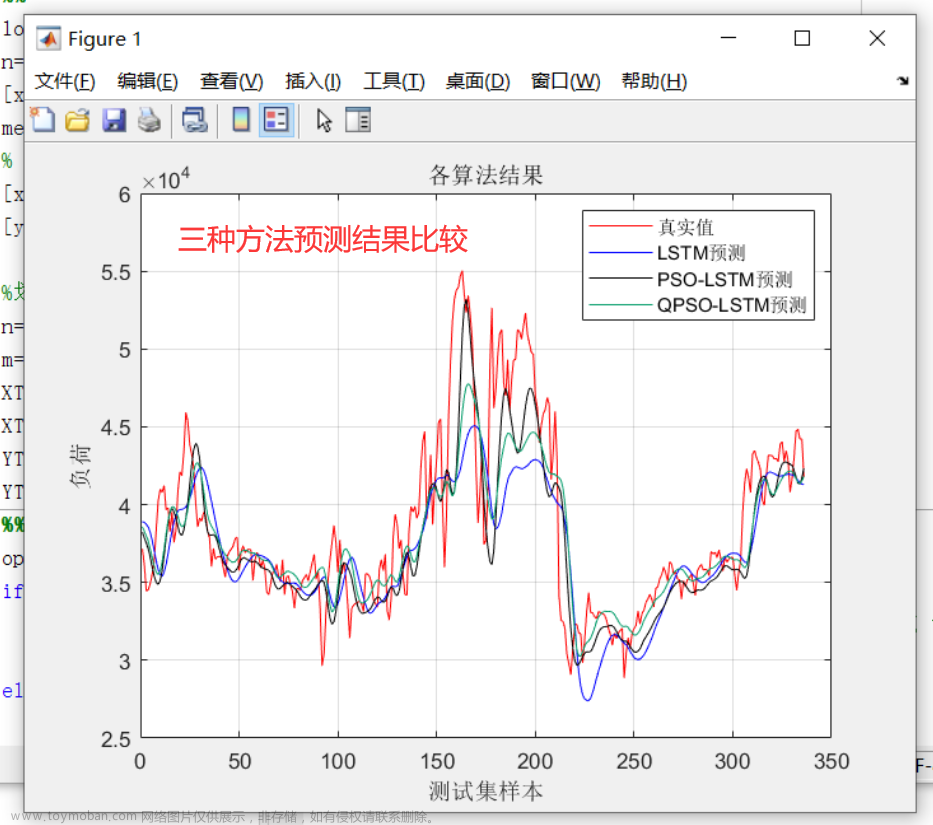Open the 查看(V) menu
The height and width of the screenshot is (825, 933).
[231, 81]
